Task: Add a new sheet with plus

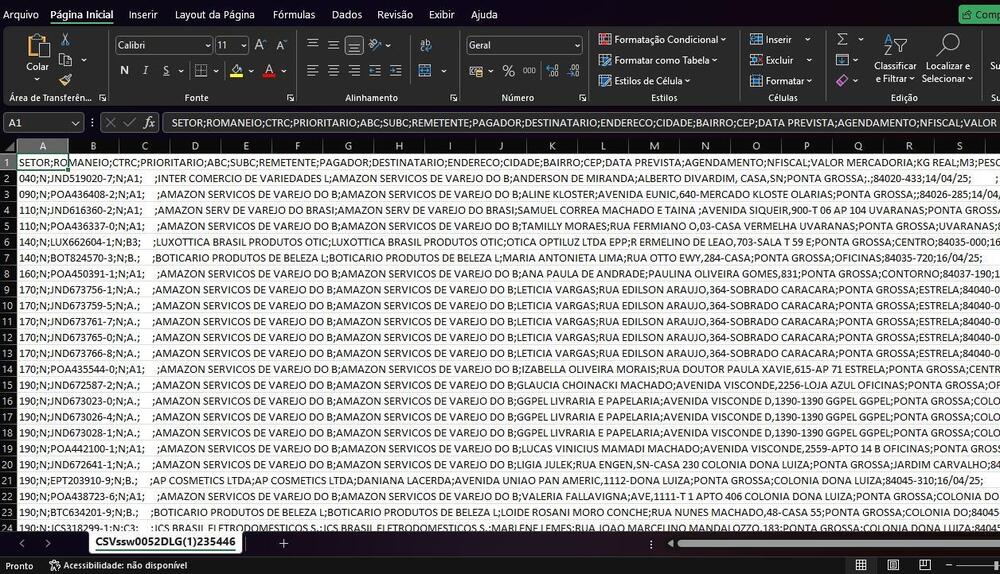Action: [x=284, y=543]
